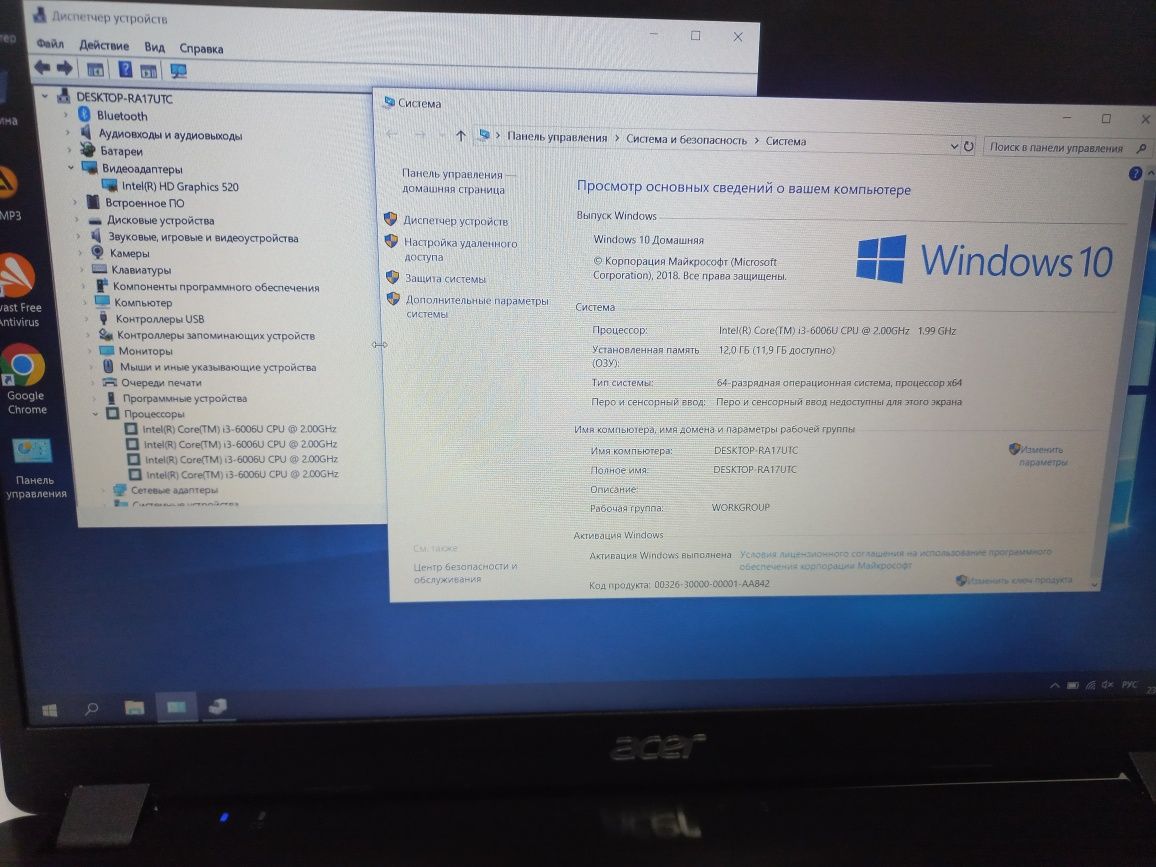The height and width of the screenshot is (867, 1156).
Task: Scan for hardware changes via monitor icon
Action: tap(178, 72)
